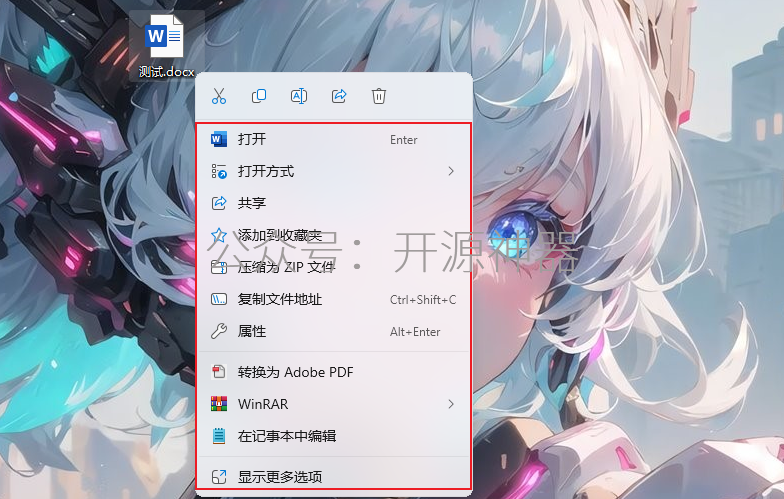Open the WinRAR menu entry
Image resolution: width=784 pixels, height=499 pixels.
[334, 404]
